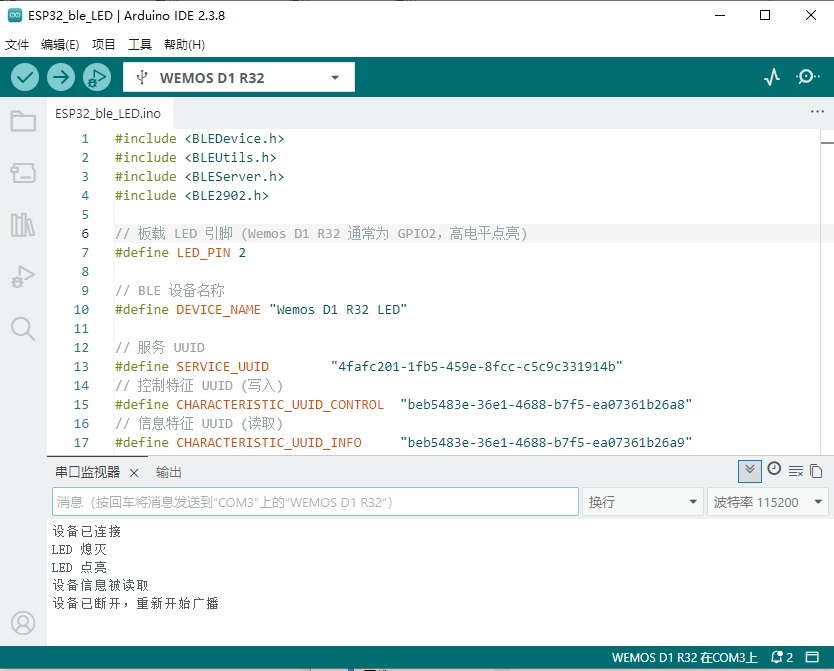Open the Search sidebar magnifier icon
The image size is (834, 671).
[23, 329]
